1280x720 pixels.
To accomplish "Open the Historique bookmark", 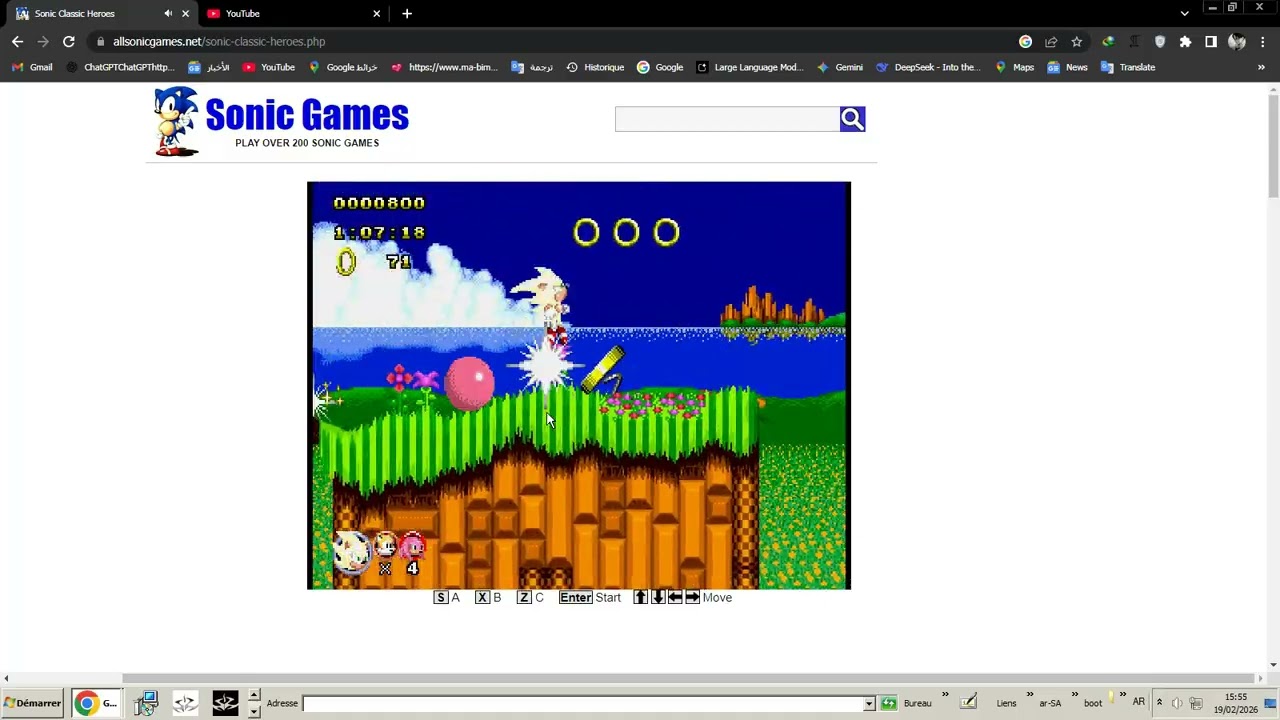I will tap(595, 67).
